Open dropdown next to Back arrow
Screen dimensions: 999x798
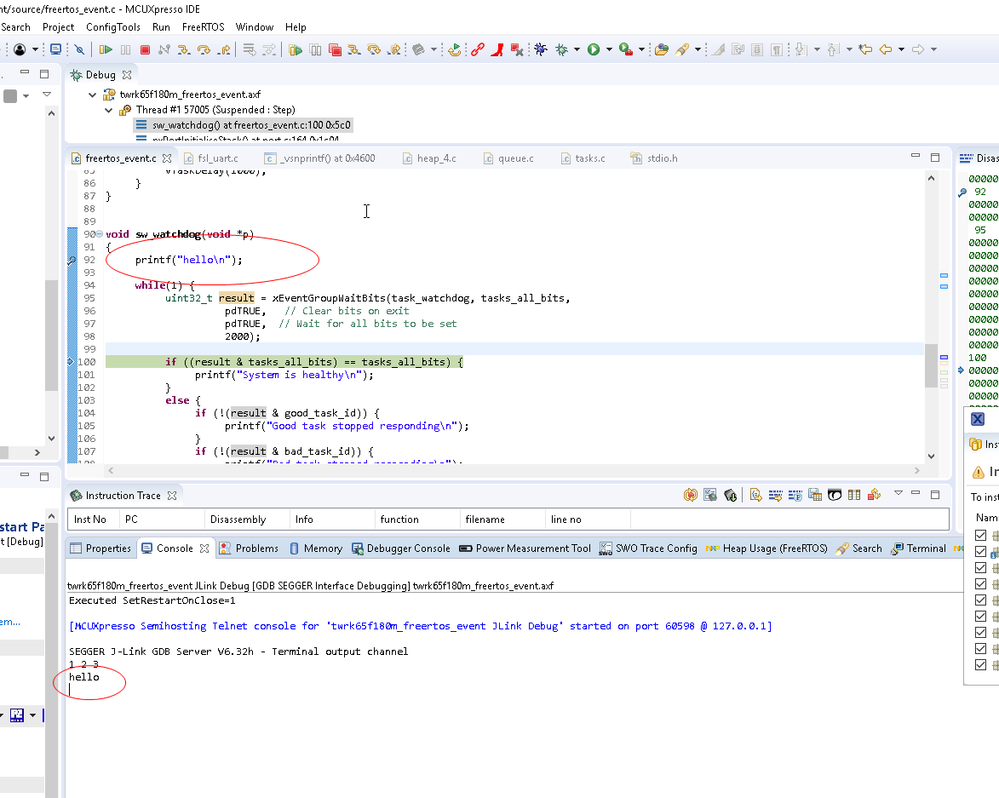point(901,50)
